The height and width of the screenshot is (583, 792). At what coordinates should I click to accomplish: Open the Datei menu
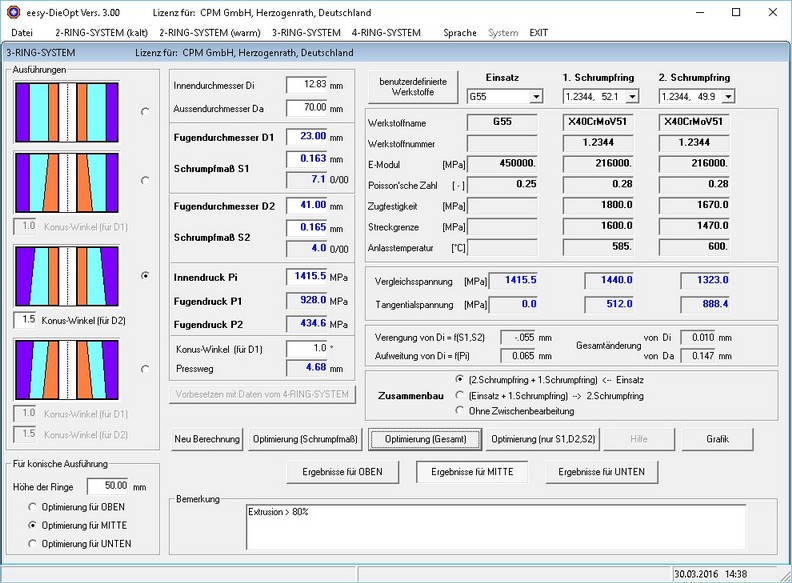[21, 33]
